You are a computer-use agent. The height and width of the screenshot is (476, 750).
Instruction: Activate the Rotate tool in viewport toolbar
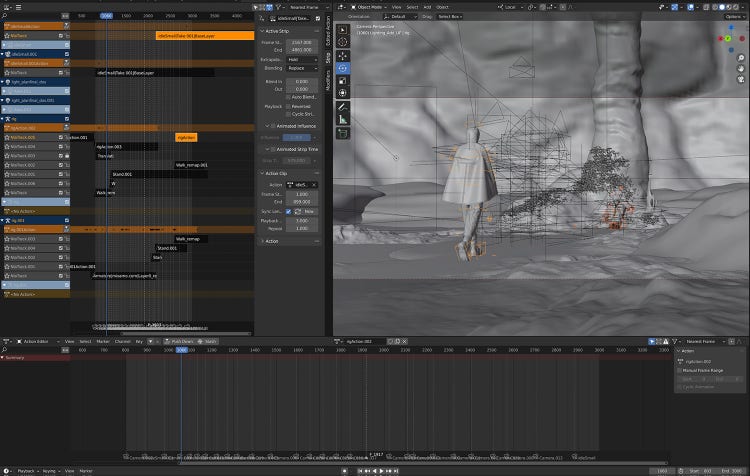[342, 68]
